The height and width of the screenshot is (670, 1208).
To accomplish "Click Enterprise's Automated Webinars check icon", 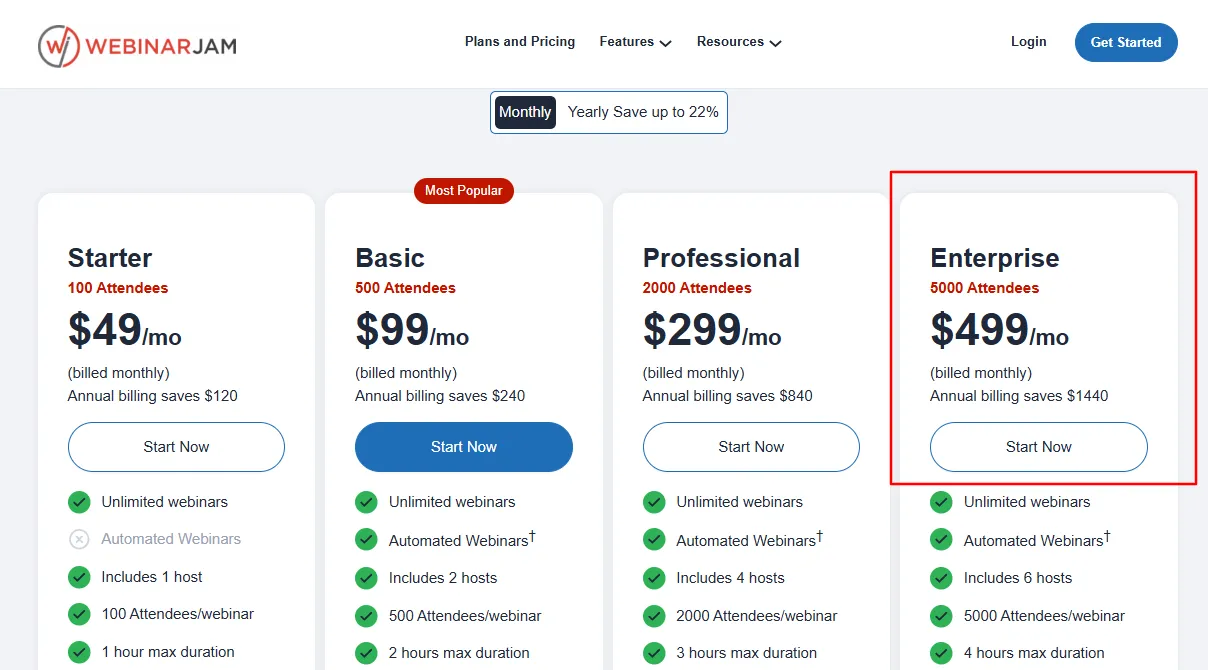I will pyautogui.click(x=941, y=540).
